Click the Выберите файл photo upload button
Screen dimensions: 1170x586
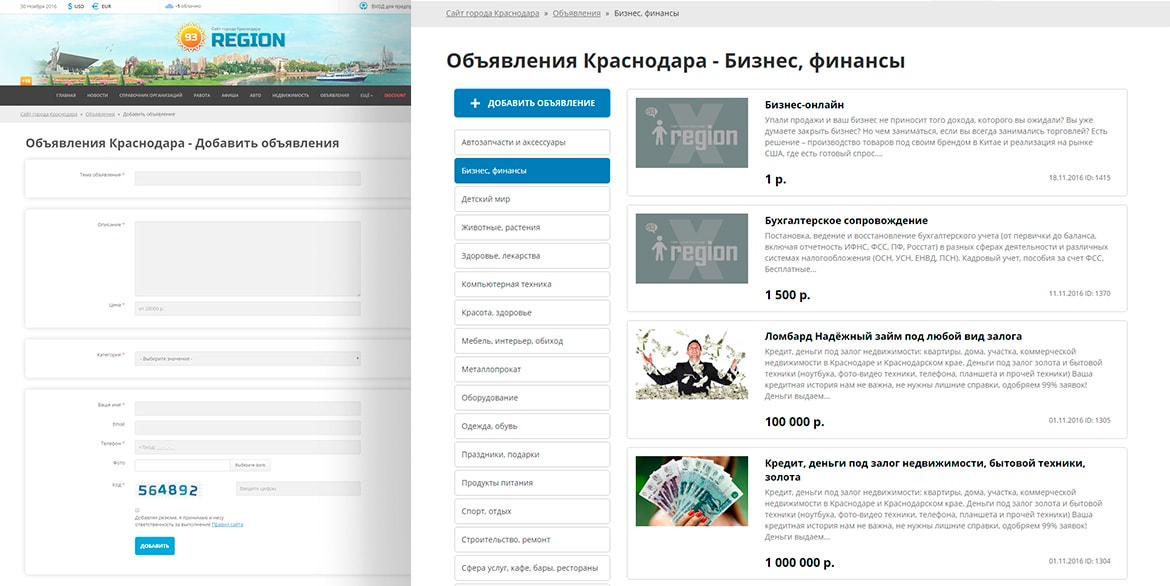250,465
